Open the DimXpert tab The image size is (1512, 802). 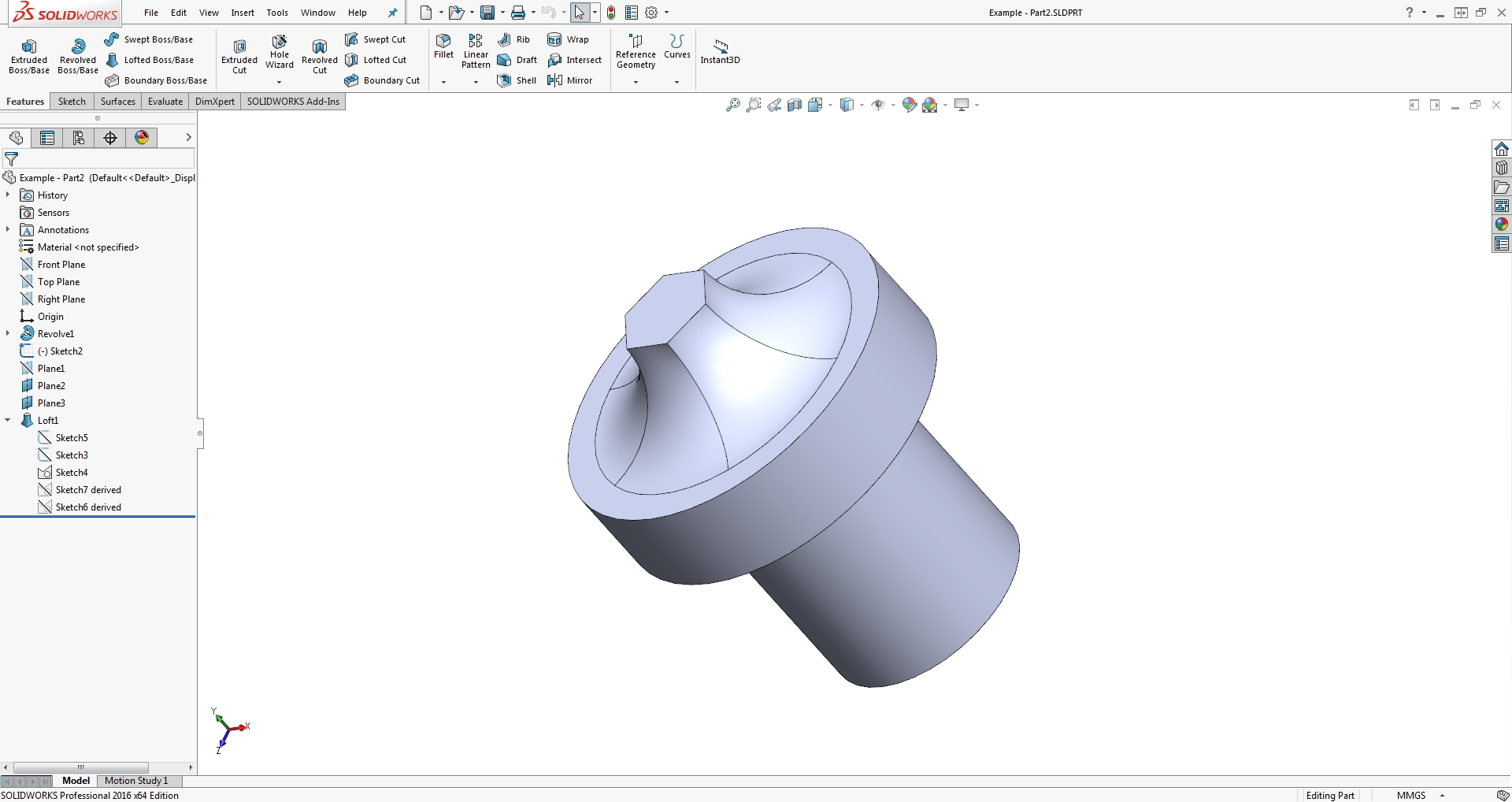click(x=215, y=102)
